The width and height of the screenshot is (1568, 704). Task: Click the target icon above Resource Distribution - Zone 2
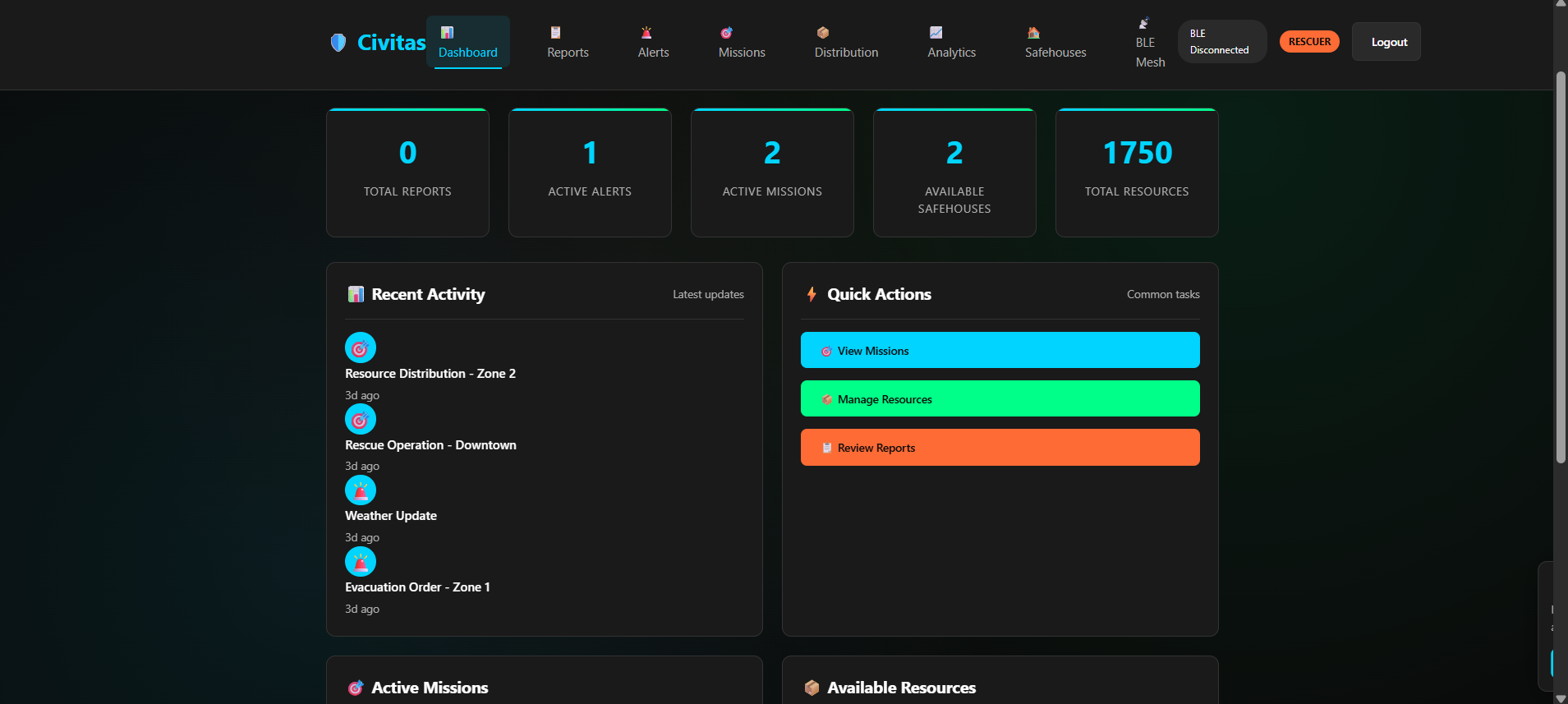coord(361,347)
